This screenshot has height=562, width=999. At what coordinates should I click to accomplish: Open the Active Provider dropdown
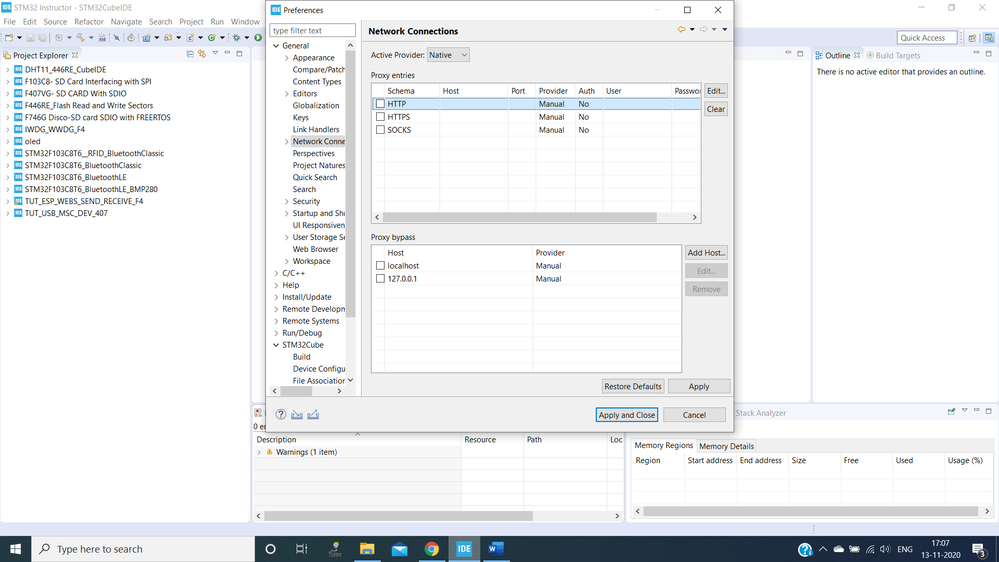click(x=448, y=55)
